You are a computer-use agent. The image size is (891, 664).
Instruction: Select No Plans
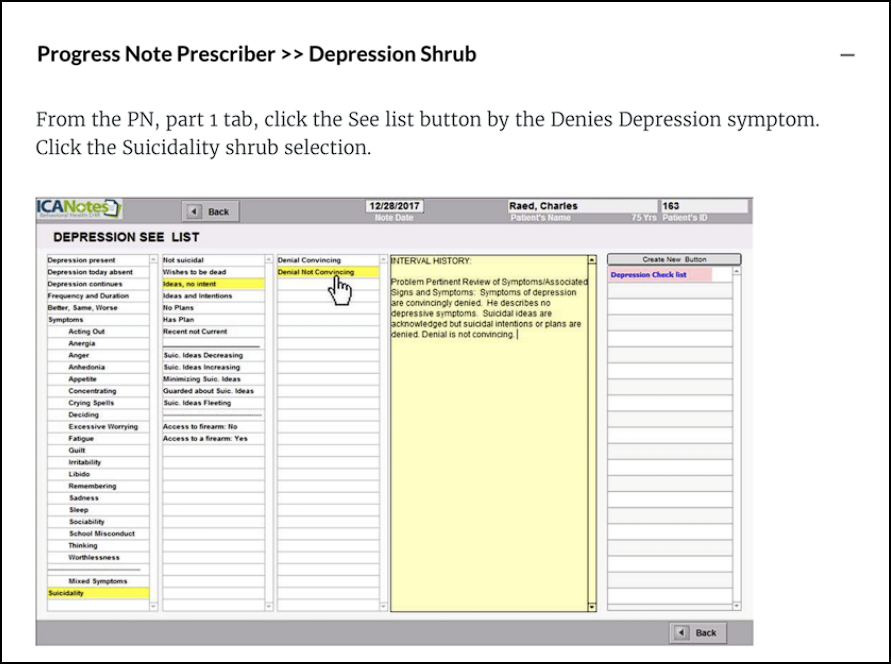tap(214, 308)
